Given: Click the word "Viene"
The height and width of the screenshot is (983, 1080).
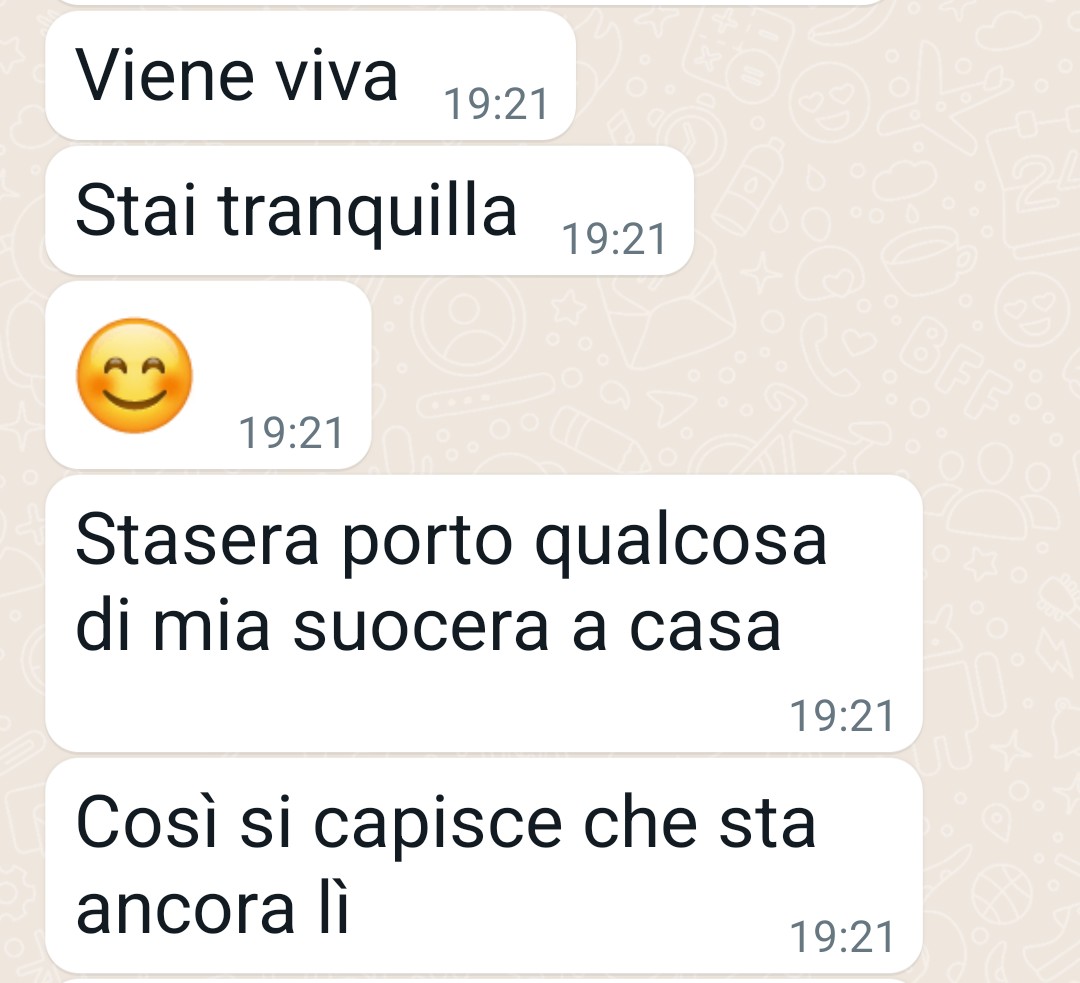Looking at the screenshot, I should [x=165, y=76].
